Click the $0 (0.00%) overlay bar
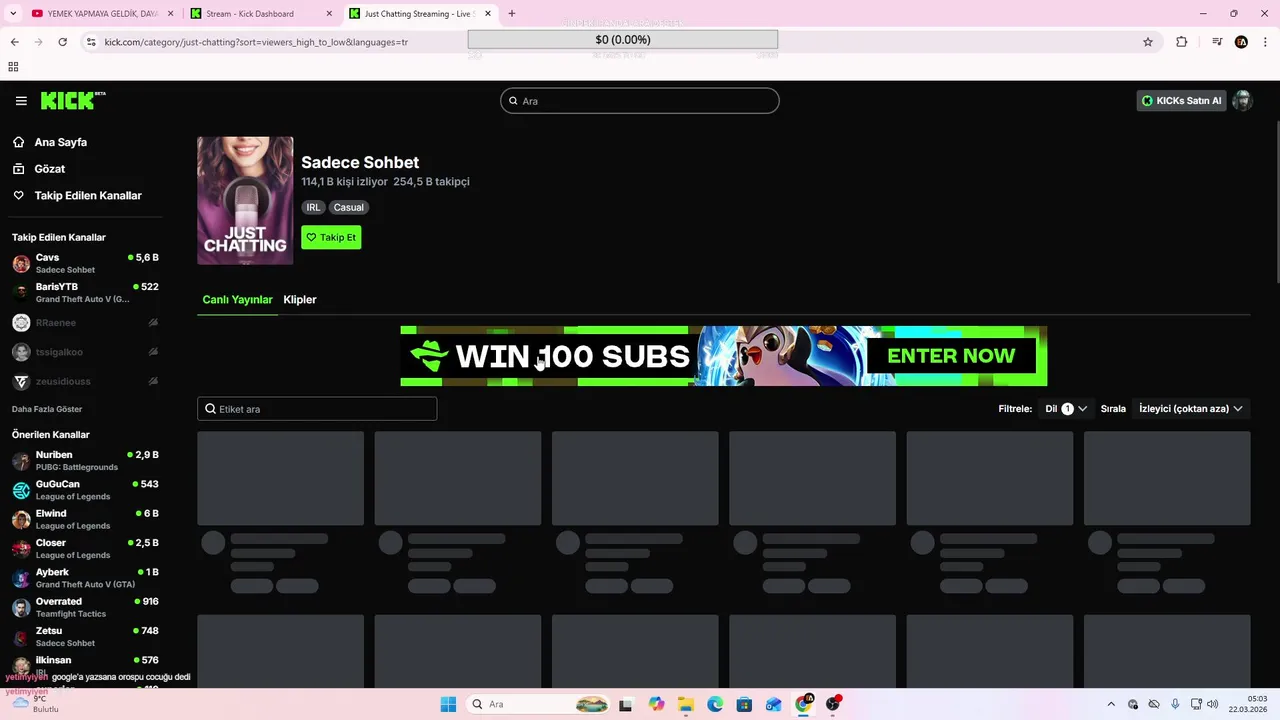The width and height of the screenshot is (1280, 720). [x=623, y=40]
